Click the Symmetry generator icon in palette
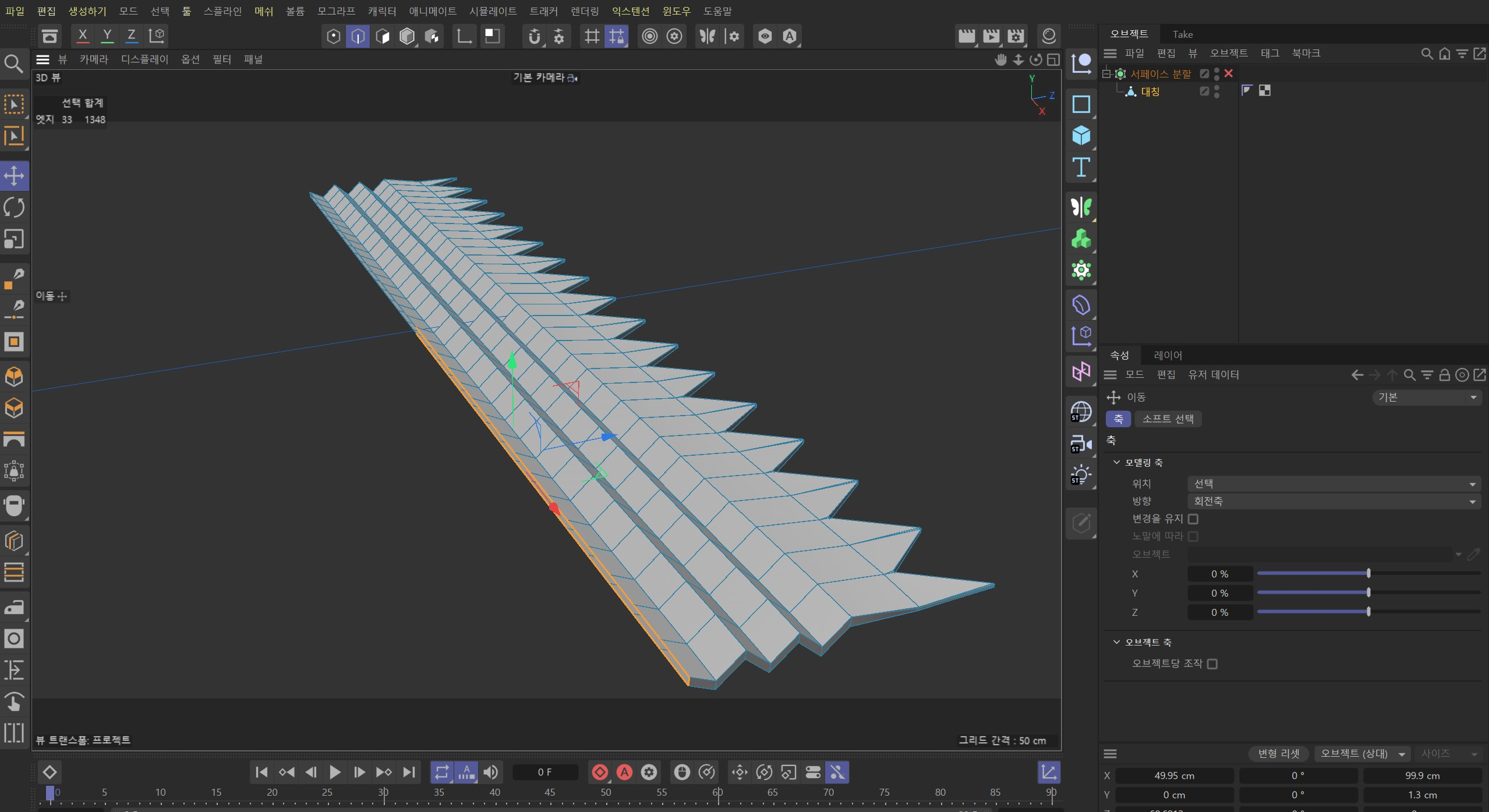1489x812 pixels. 1081,207
